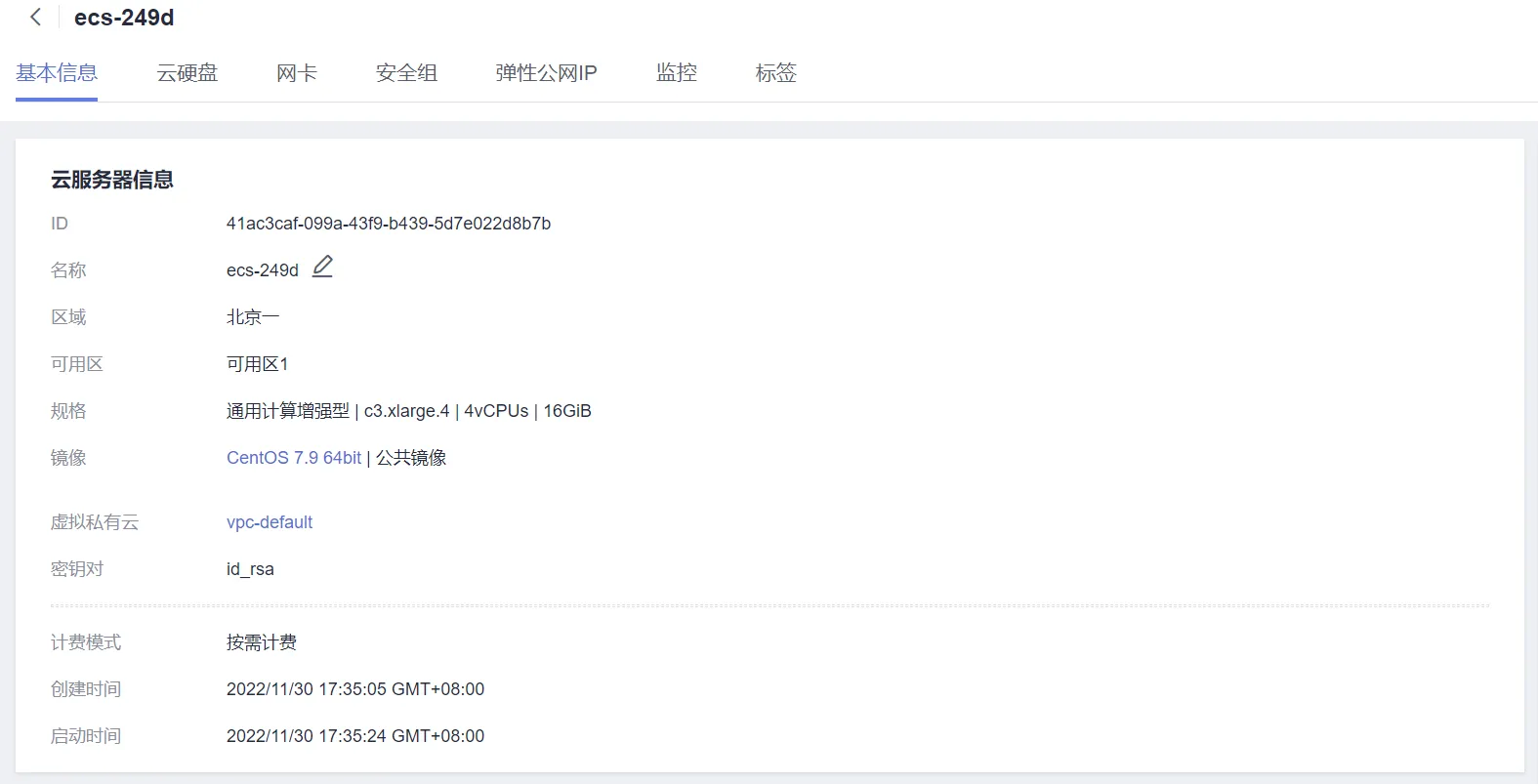Select the 安全组 tab
The width and height of the screenshot is (1538, 784).
coord(406,73)
